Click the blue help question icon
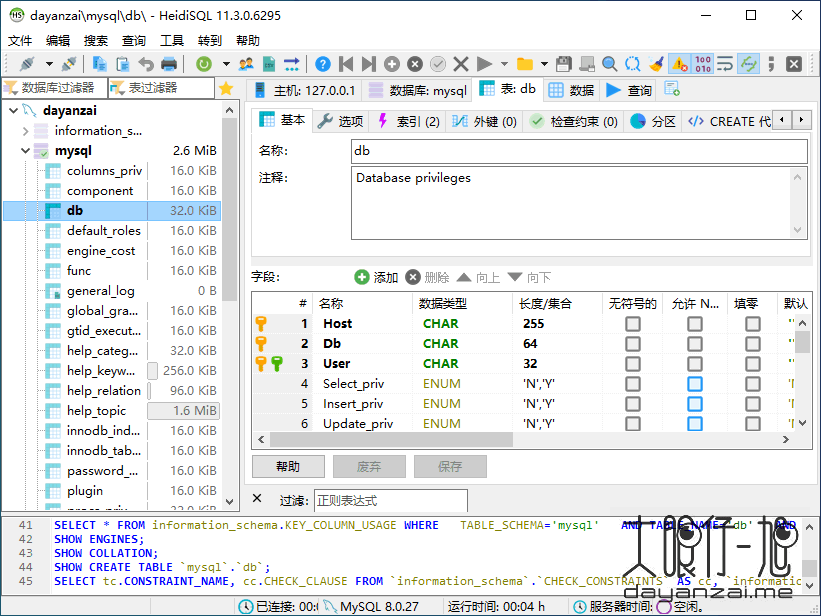The image size is (821, 616). coord(323,64)
